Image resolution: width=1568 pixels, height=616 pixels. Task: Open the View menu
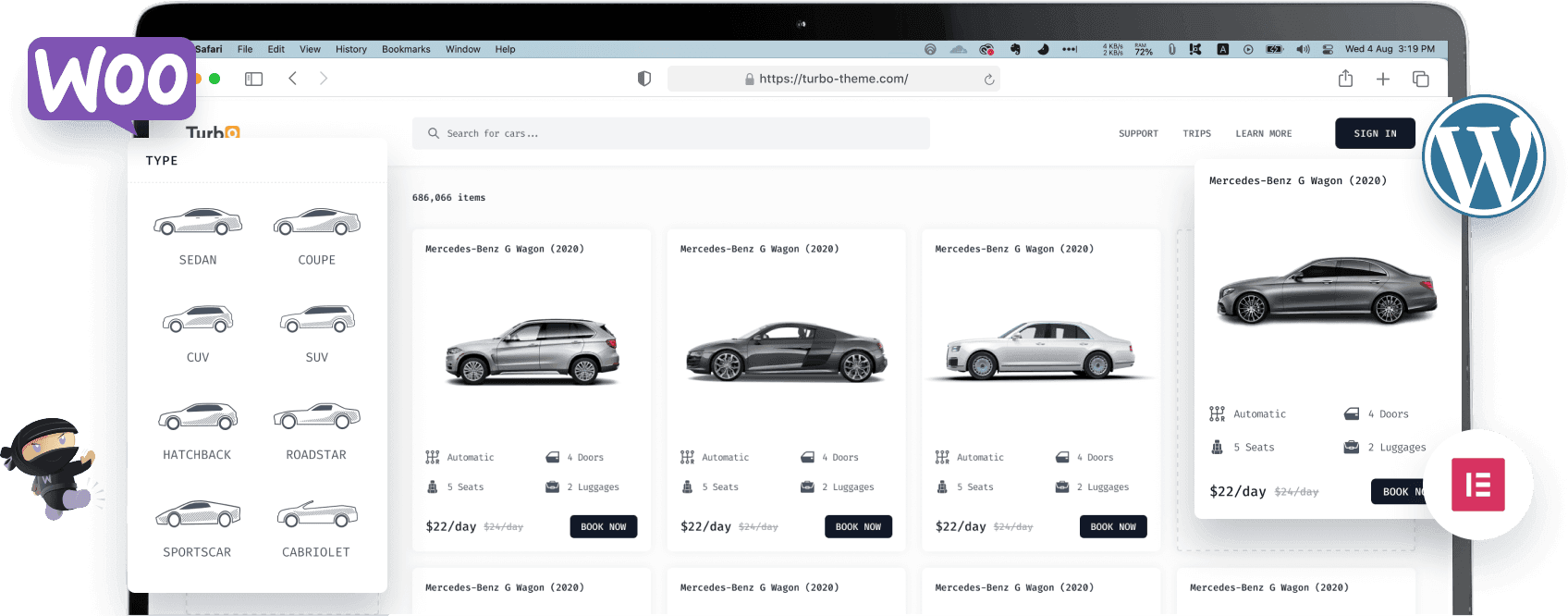310,49
